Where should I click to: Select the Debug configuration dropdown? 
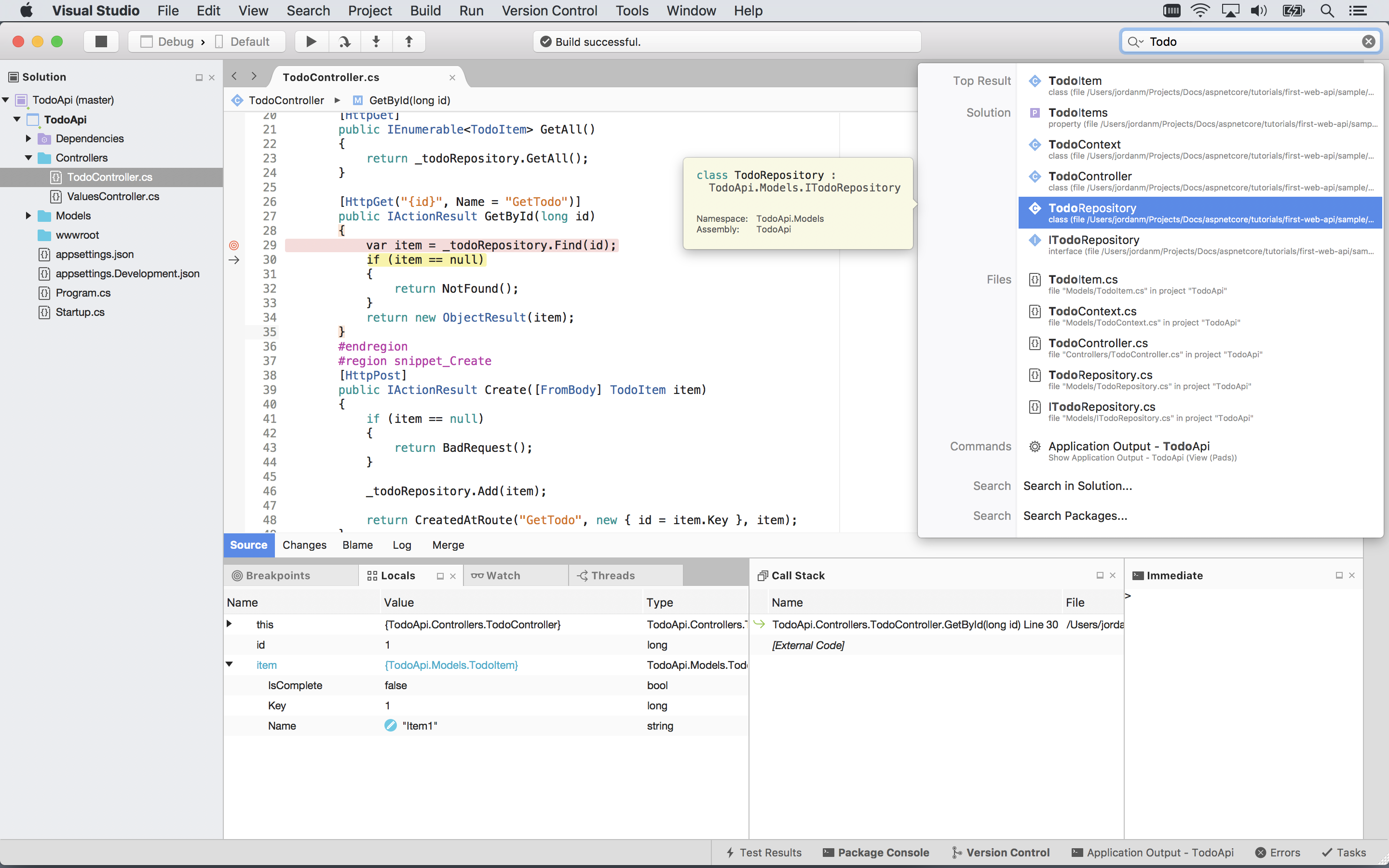(175, 40)
